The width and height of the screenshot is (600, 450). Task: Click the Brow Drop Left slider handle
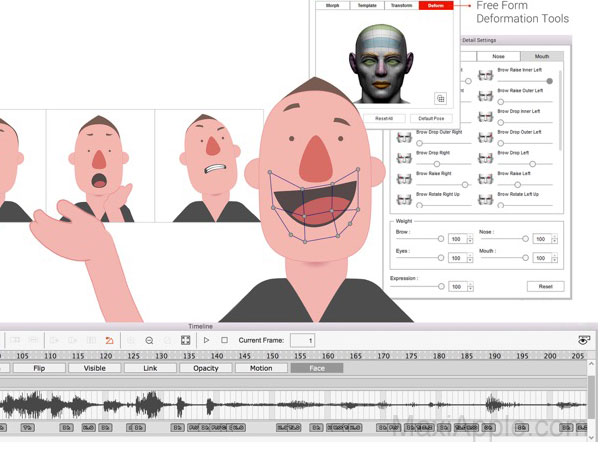[x=532, y=164]
